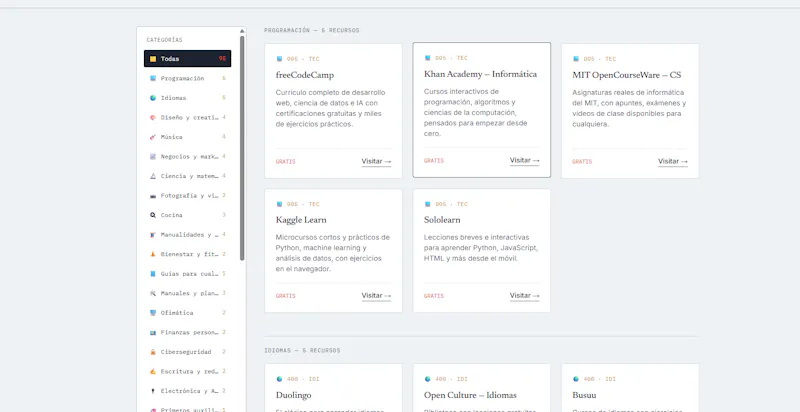The height and width of the screenshot is (412, 800).
Task: Click the Kaggle Learn description text
Action: [333, 253]
